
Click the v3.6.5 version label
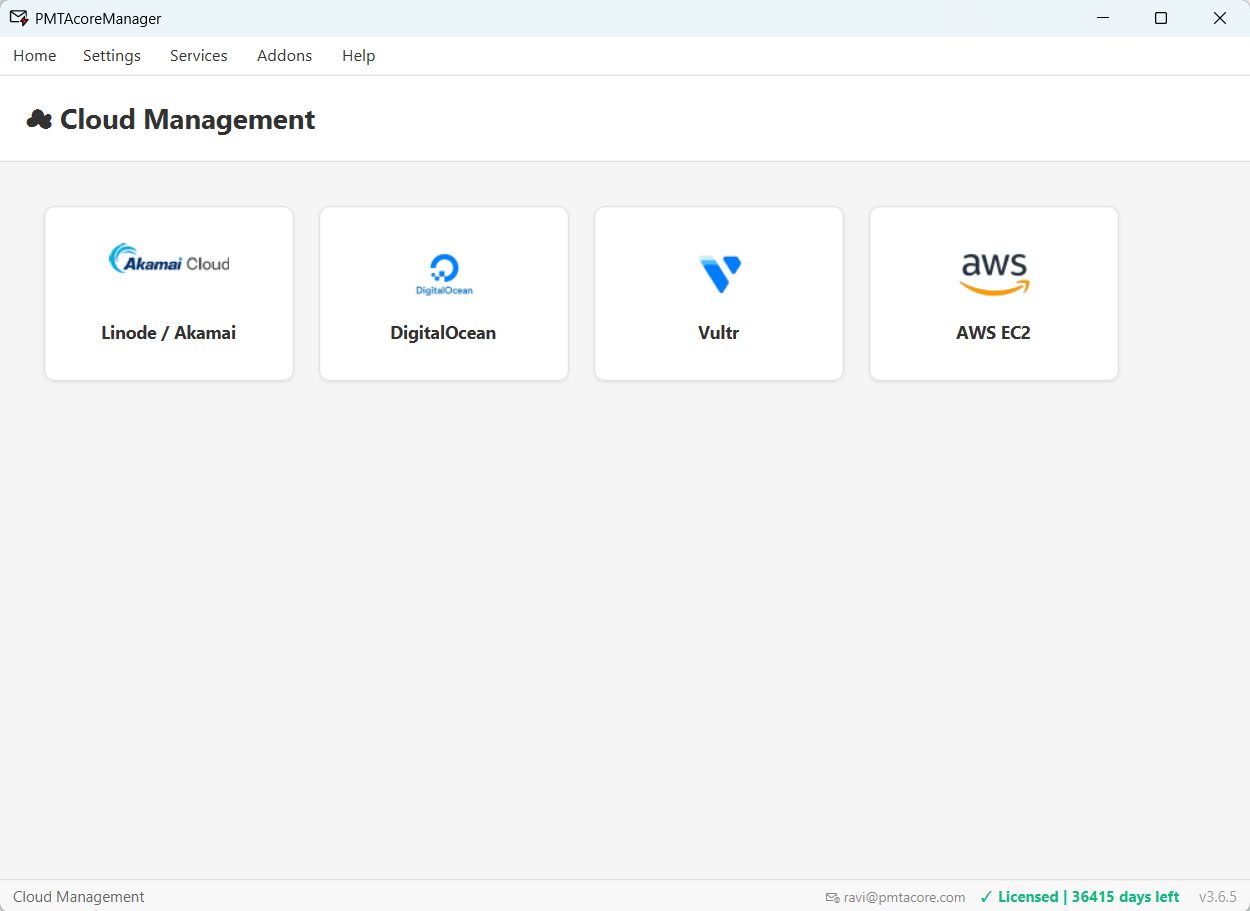(x=1218, y=897)
